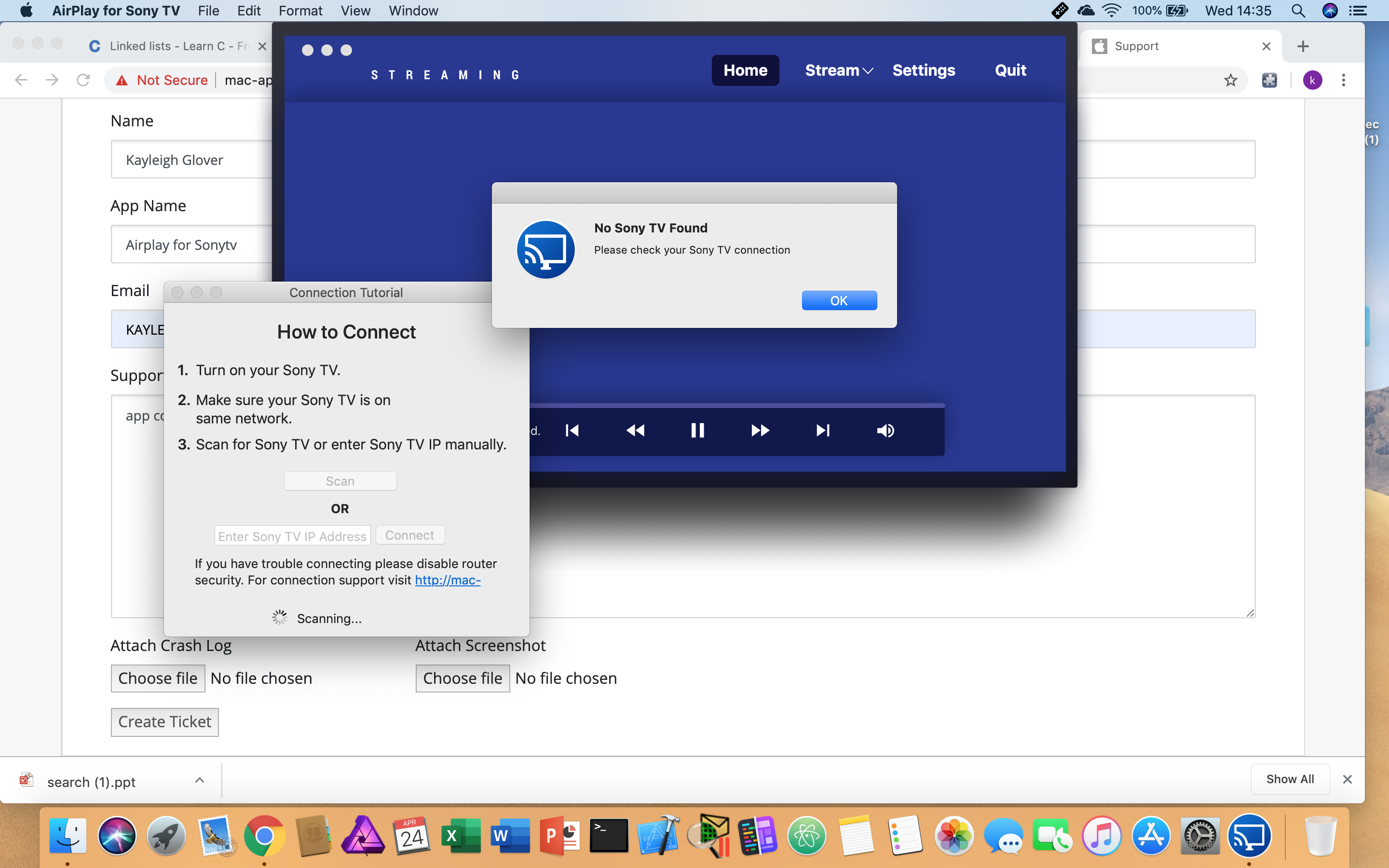
Task: Open the File menu
Action: 208,10
